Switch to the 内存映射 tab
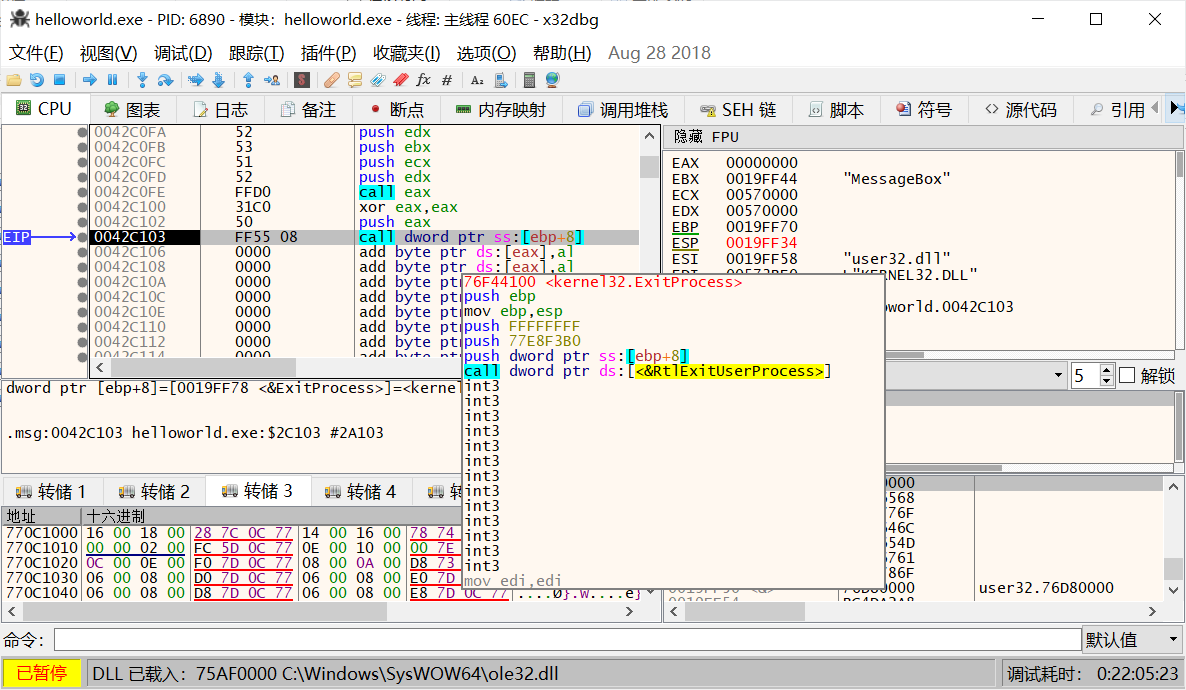Screen dimensions: 1186x690 click(501, 110)
